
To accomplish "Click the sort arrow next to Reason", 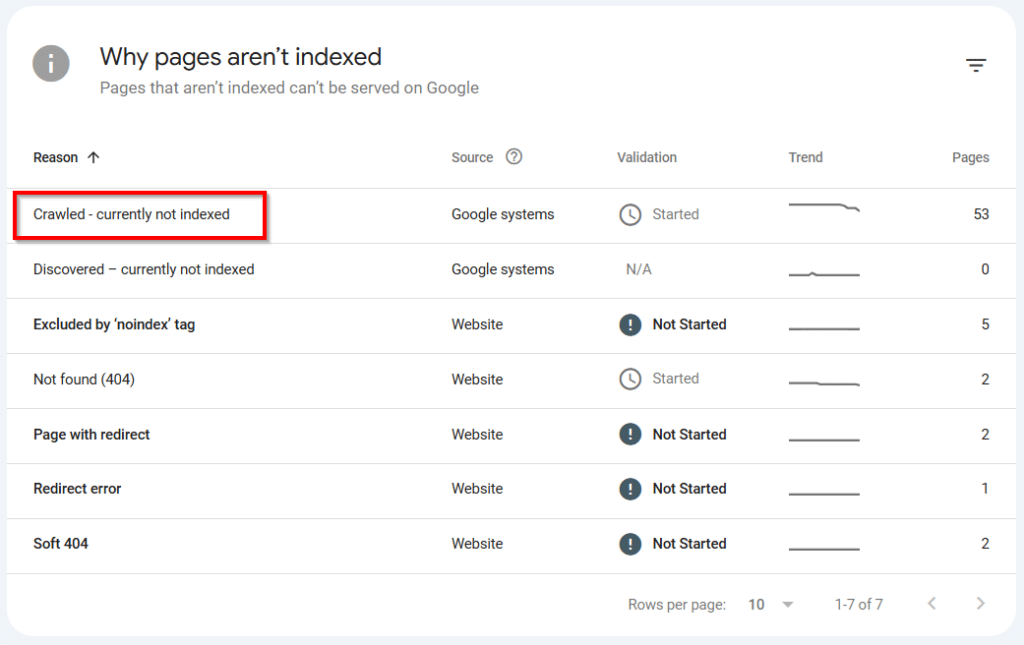I will point(93,157).
